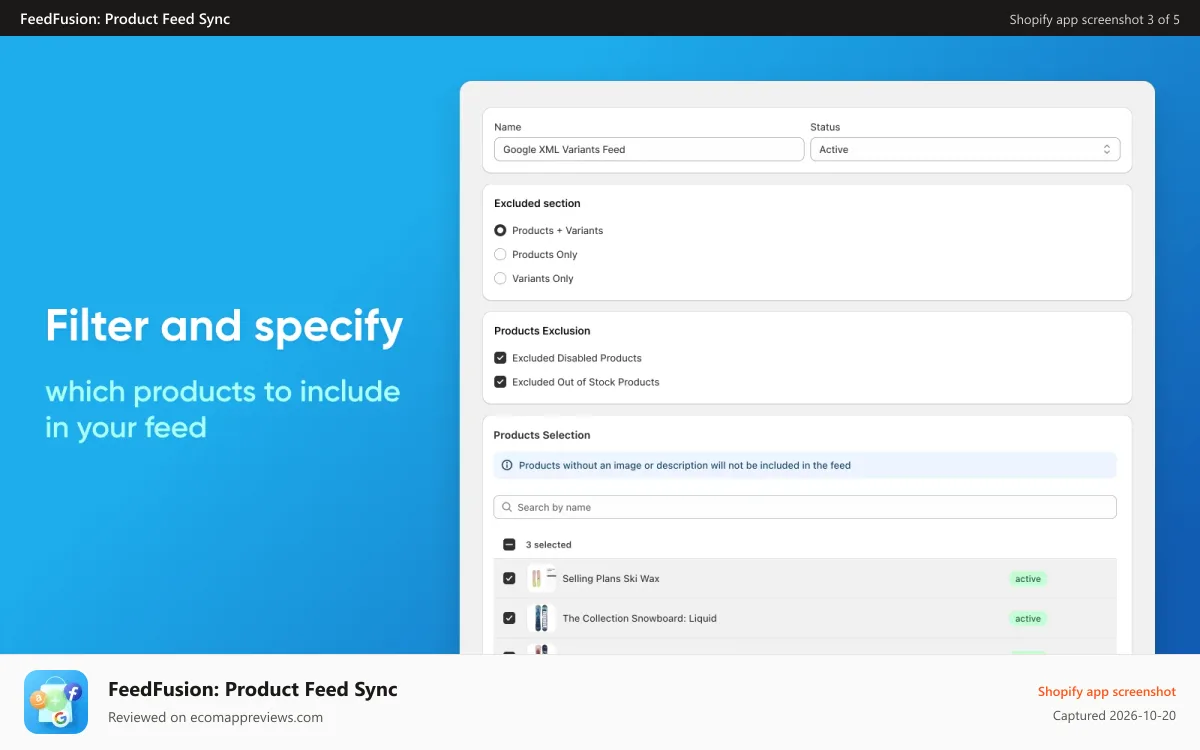The height and width of the screenshot is (750, 1200).
Task: Click the Excluded section heading
Action: [x=537, y=203]
